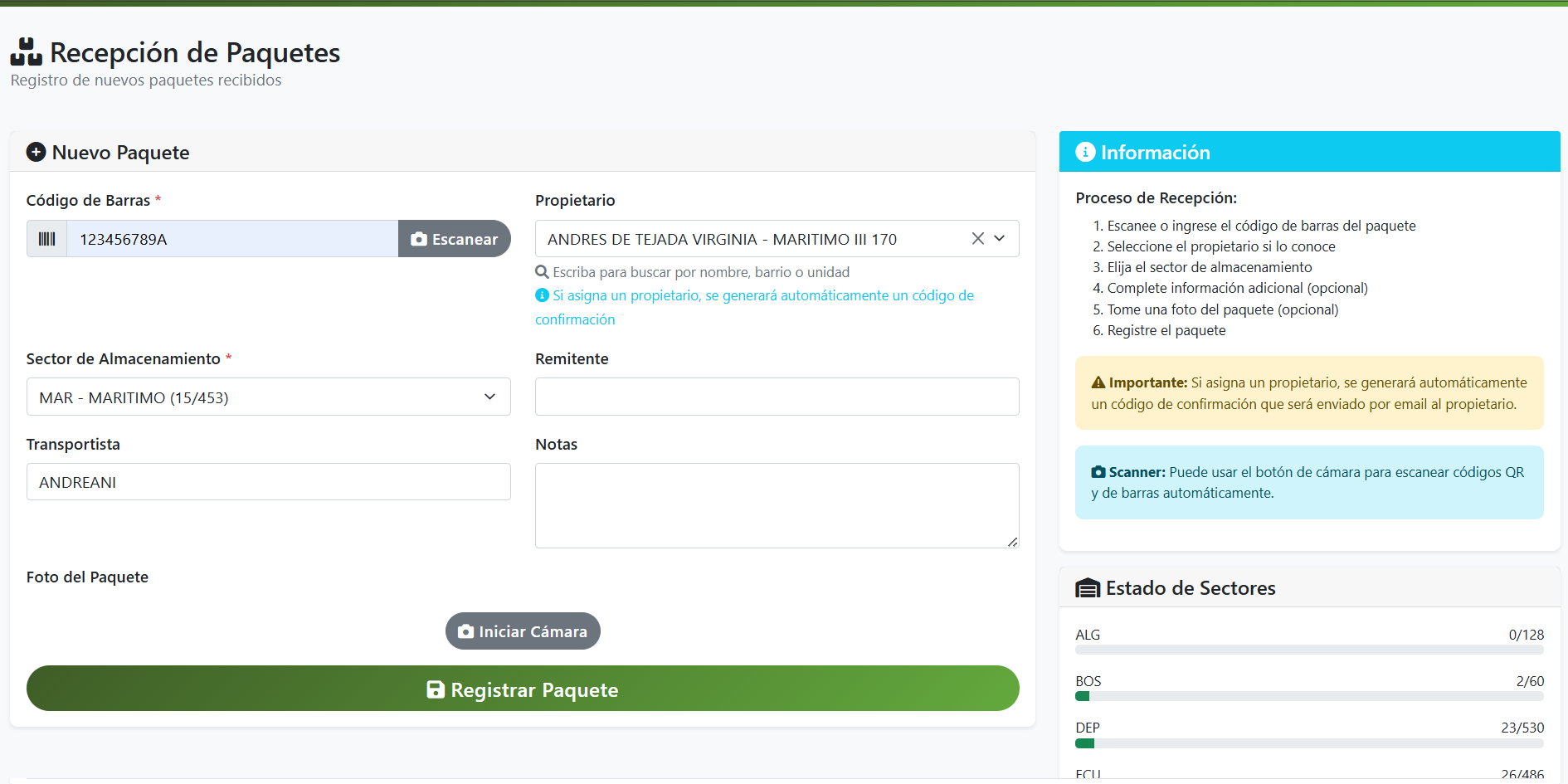Click the 'Proceso de Recepción:' heading

(x=1156, y=198)
